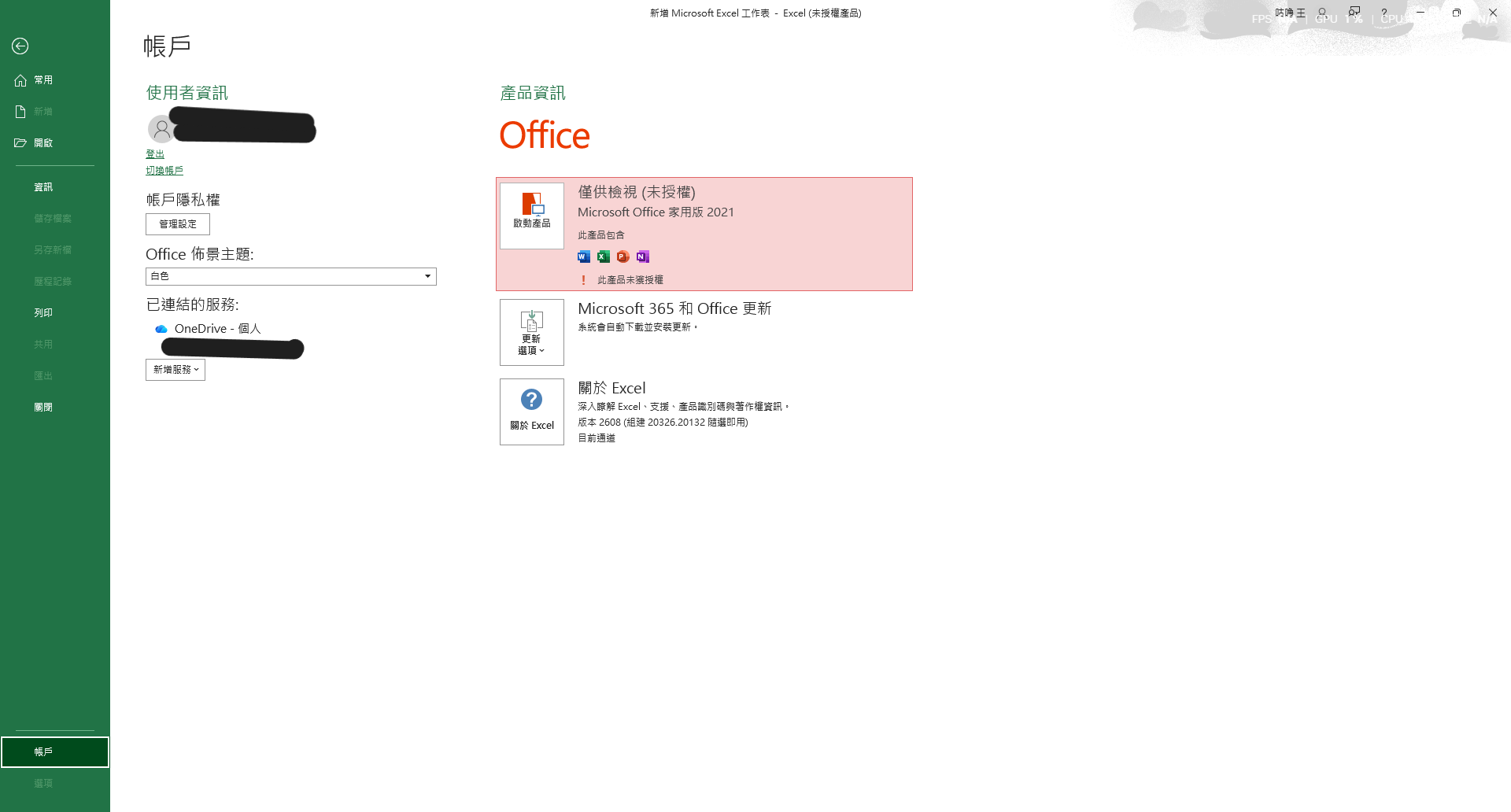
Task: Click the OneDrive cloud icon
Action: (x=161, y=329)
